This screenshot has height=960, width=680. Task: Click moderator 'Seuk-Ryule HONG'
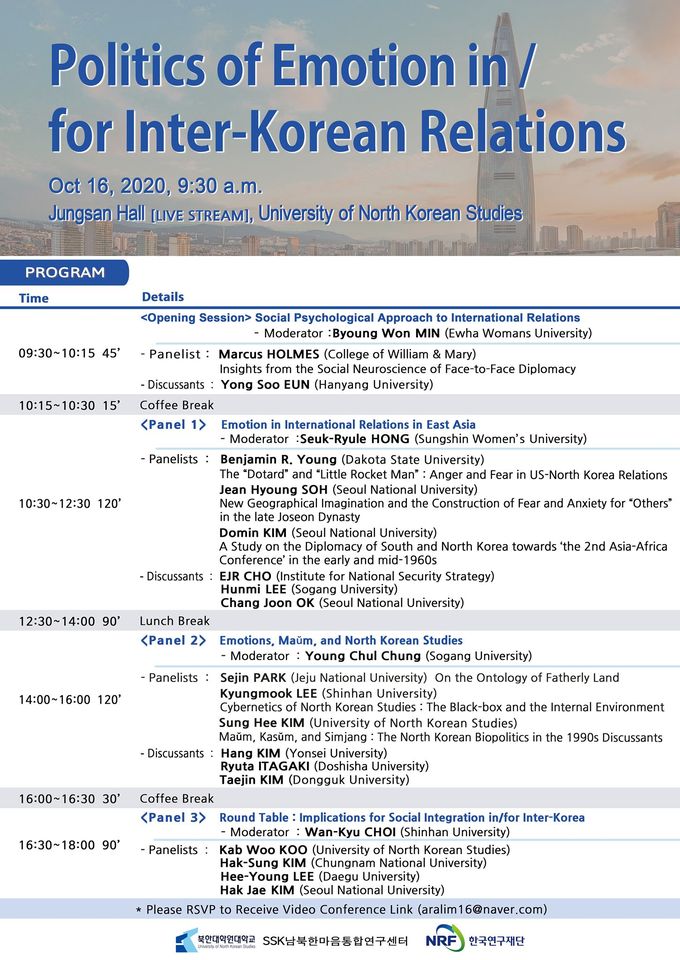click(x=355, y=438)
